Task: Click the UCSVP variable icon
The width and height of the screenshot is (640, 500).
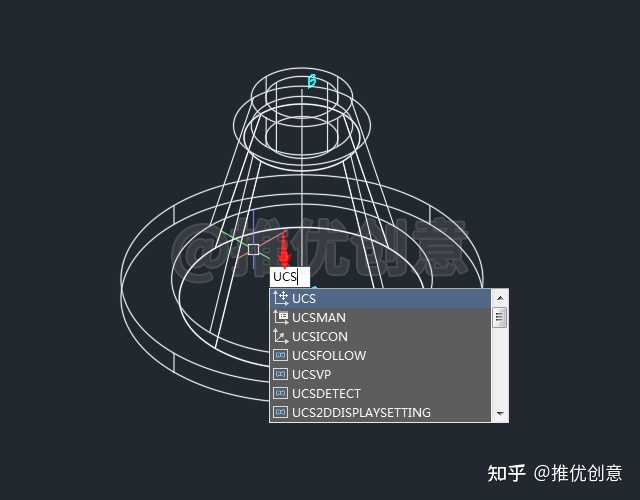Action: pos(280,374)
